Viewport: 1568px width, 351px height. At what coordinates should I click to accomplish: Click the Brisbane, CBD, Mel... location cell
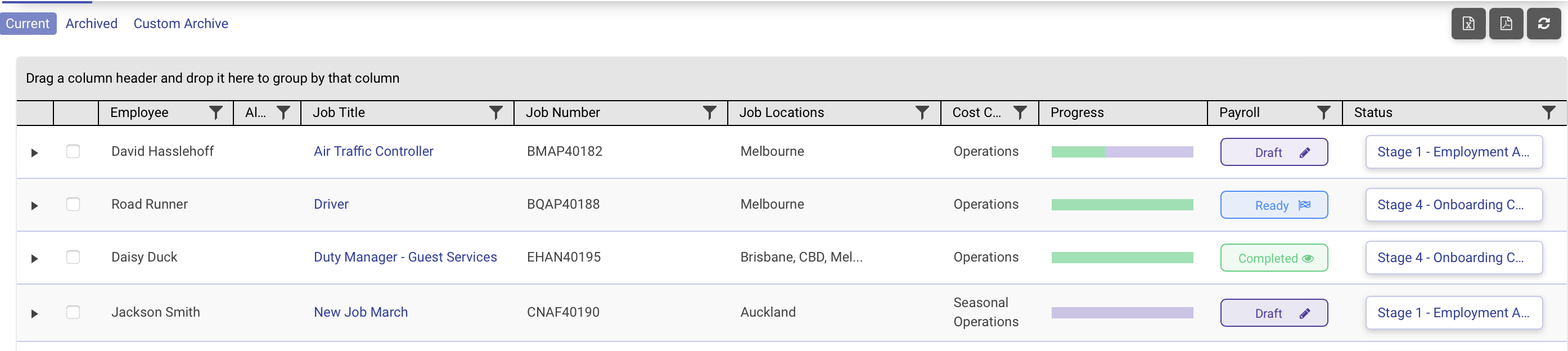[x=801, y=257]
